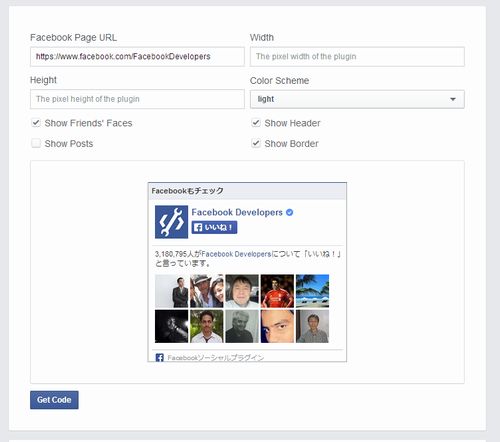500x442 pixels.
Task: Enable the Show Posts checkbox
Action: 36,143
